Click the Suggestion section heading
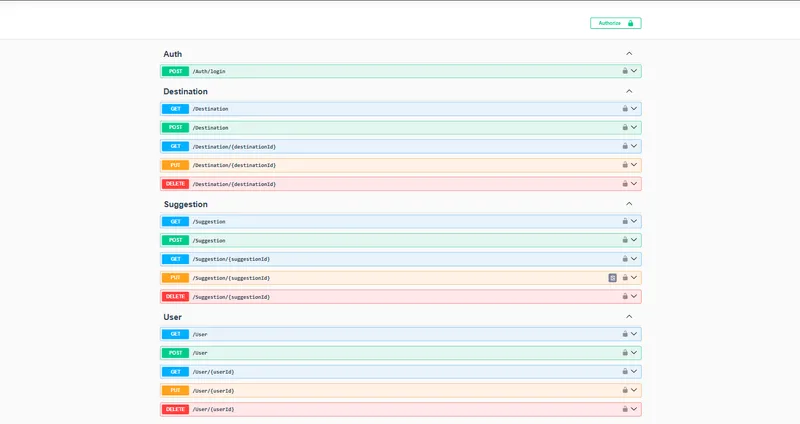Image resolution: width=800 pixels, height=424 pixels. pos(186,204)
